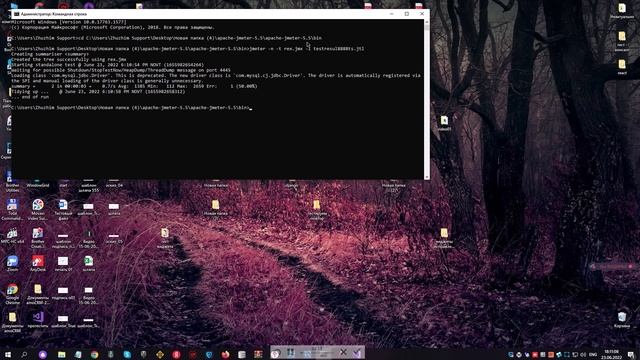Click the scrollbar of the Command Prompt window

(x=427, y=100)
